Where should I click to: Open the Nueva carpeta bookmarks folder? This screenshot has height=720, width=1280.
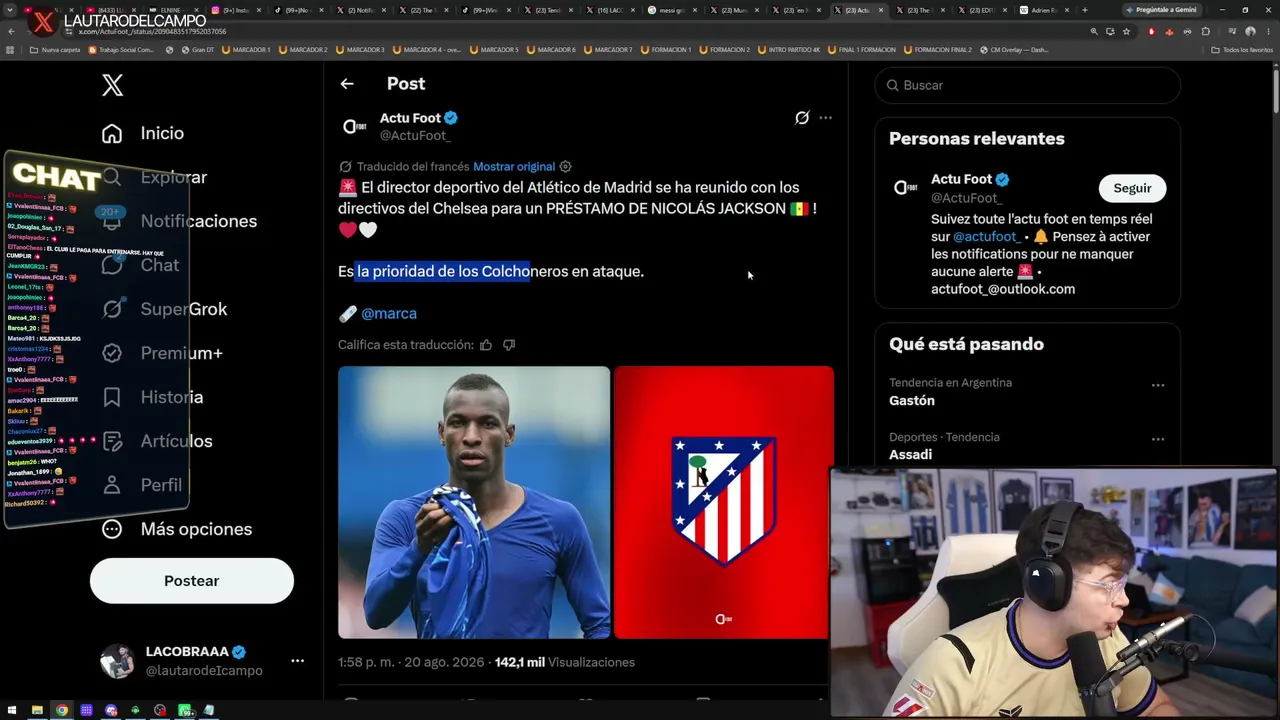click(x=56, y=49)
